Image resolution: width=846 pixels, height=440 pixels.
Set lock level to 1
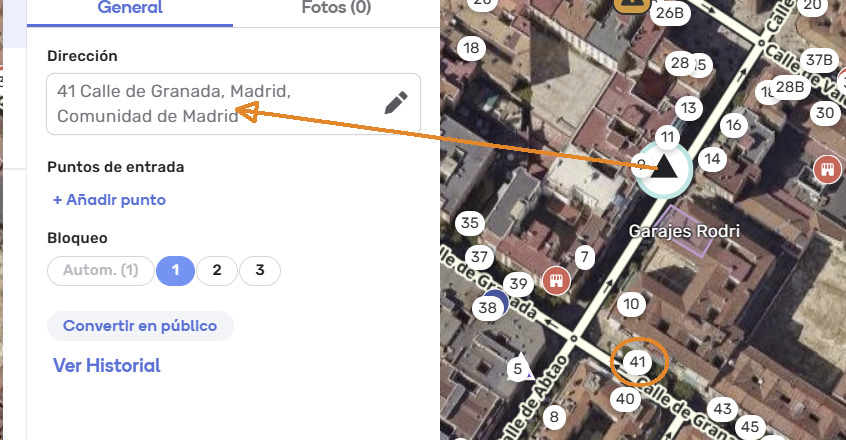(175, 270)
